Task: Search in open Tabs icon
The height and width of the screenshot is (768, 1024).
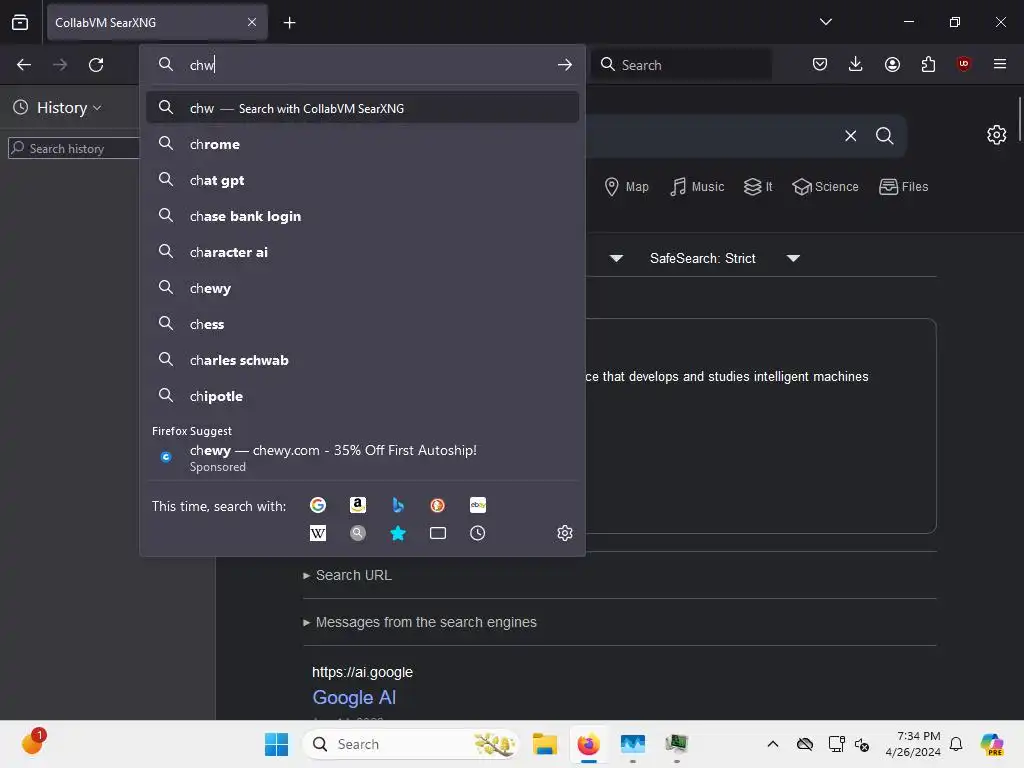Action: [438, 534]
